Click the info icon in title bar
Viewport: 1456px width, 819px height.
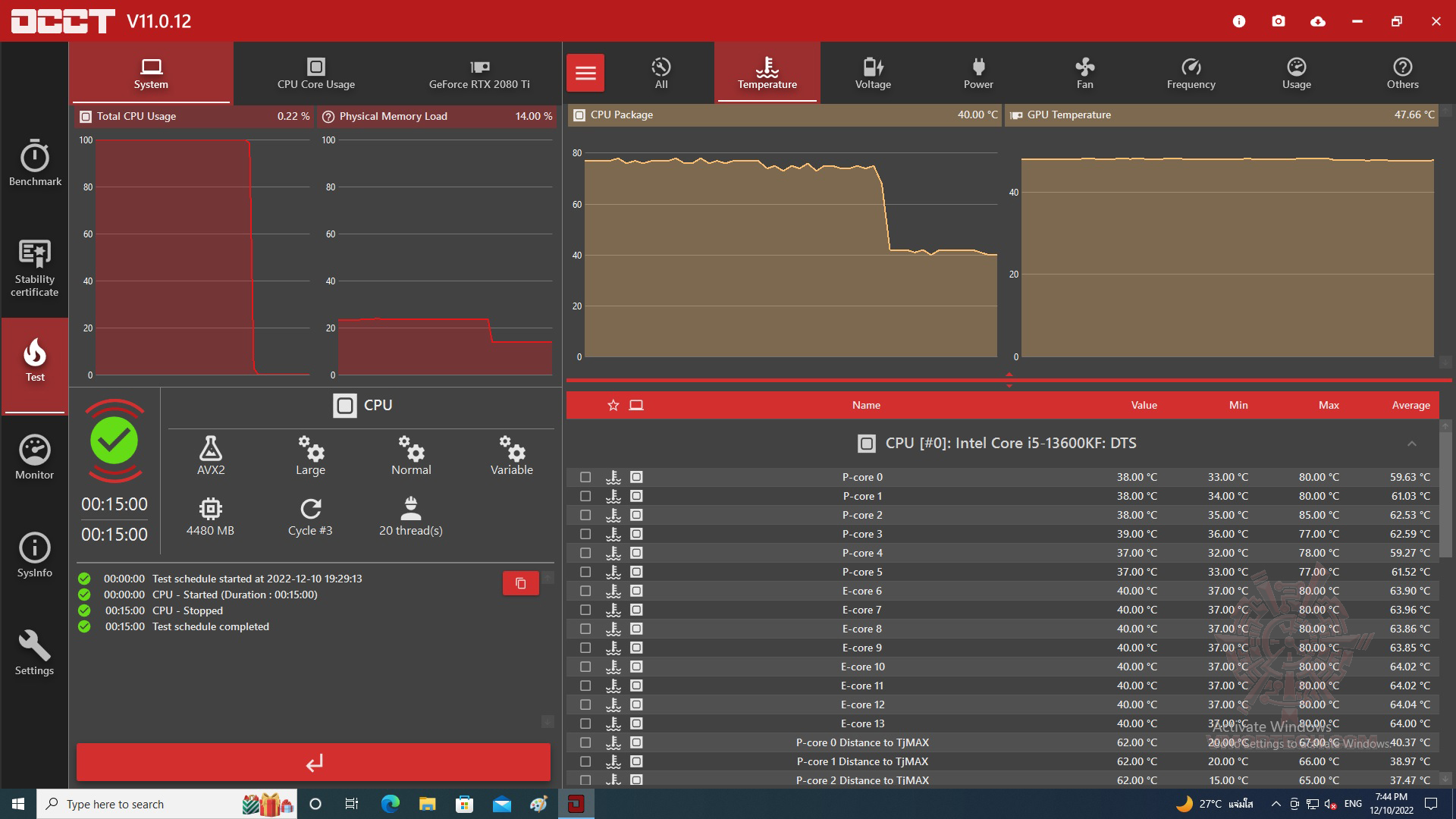(1239, 21)
